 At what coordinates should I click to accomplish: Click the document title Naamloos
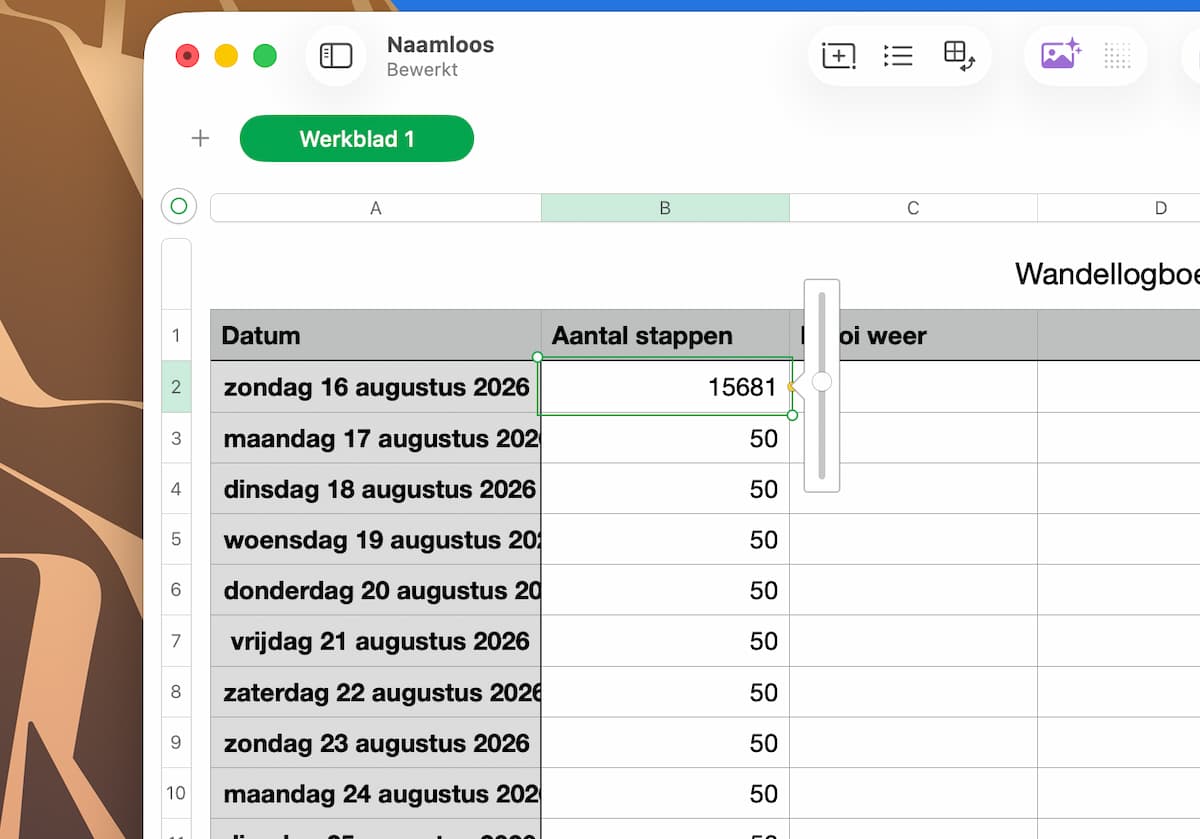click(x=440, y=45)
